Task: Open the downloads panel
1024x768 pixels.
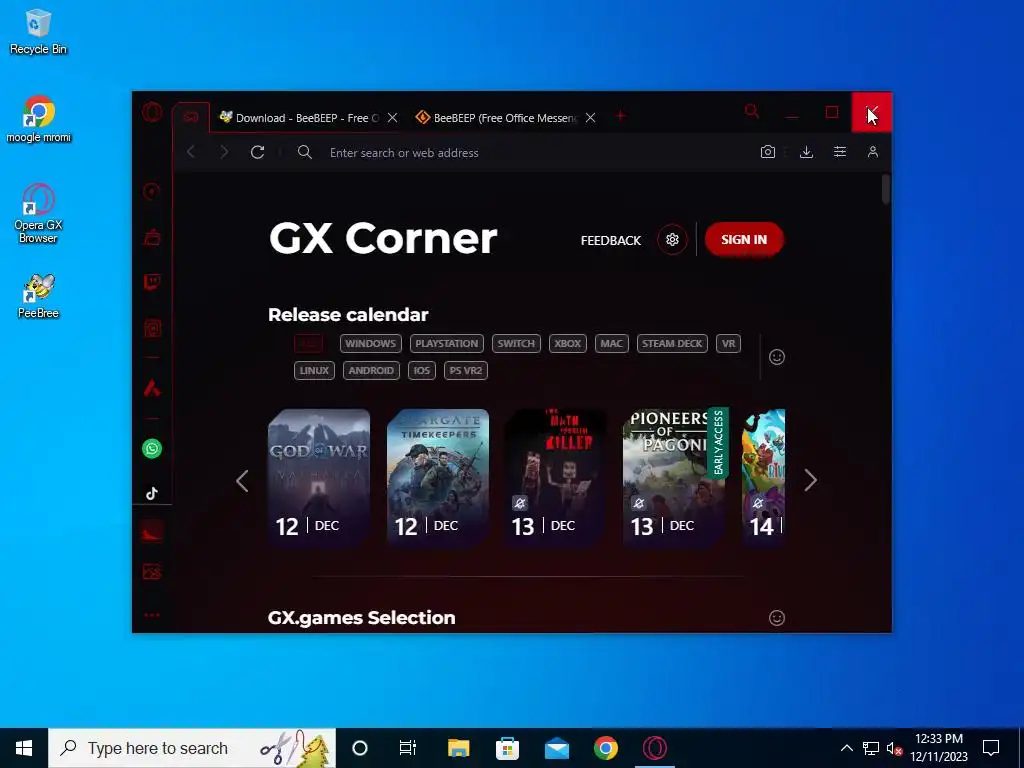Action: (x=807, y=152)
